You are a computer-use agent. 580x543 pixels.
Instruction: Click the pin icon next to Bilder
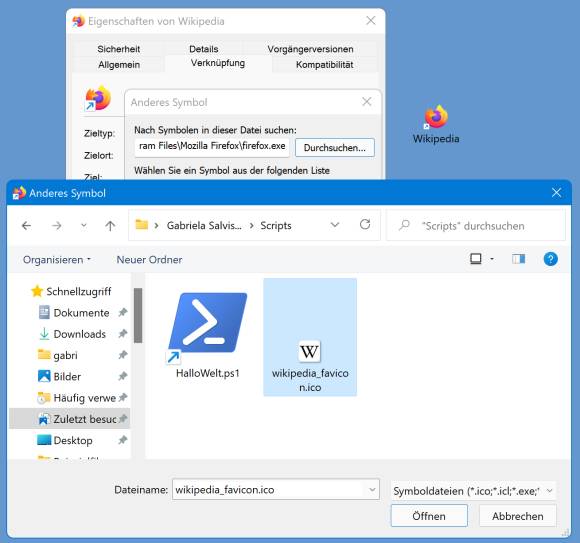click(123, 376)
